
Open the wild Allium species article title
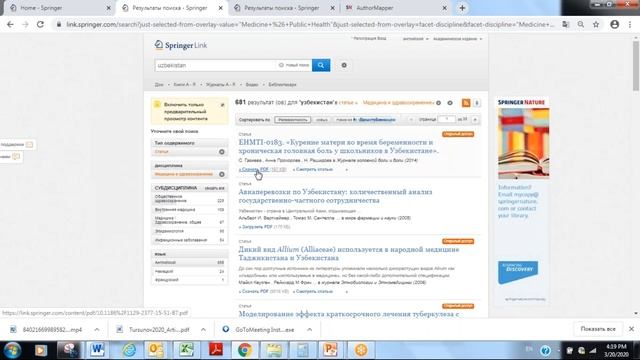(349, 253)
